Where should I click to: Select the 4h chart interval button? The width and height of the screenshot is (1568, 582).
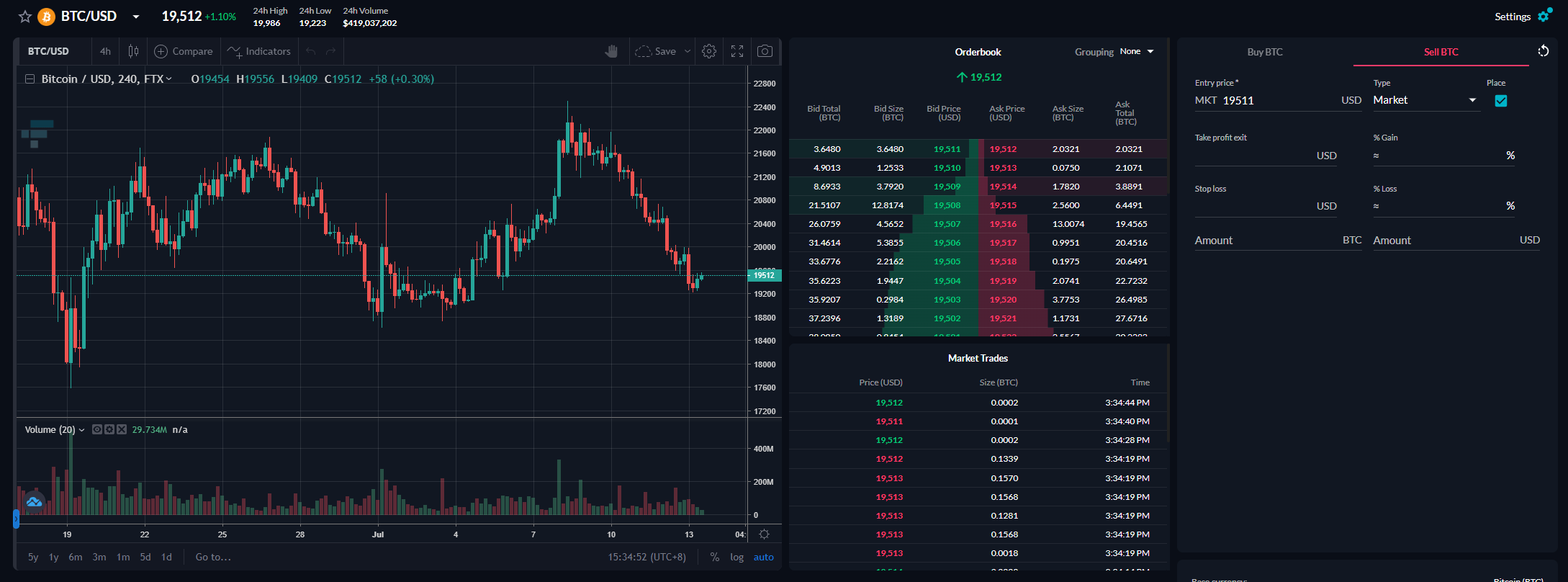[x=105, y=52]
